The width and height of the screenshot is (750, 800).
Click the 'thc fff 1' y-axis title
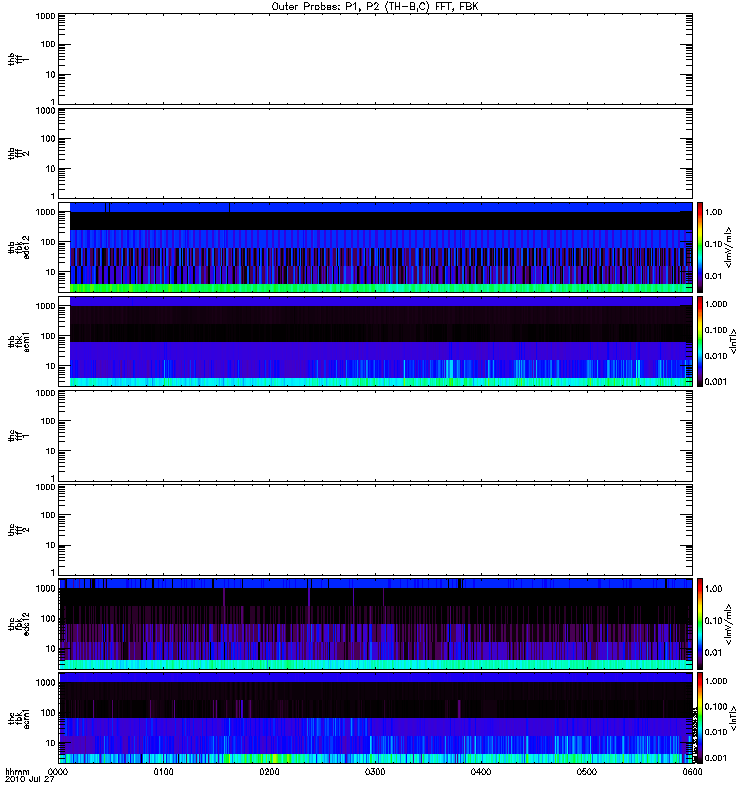point(18,436)
